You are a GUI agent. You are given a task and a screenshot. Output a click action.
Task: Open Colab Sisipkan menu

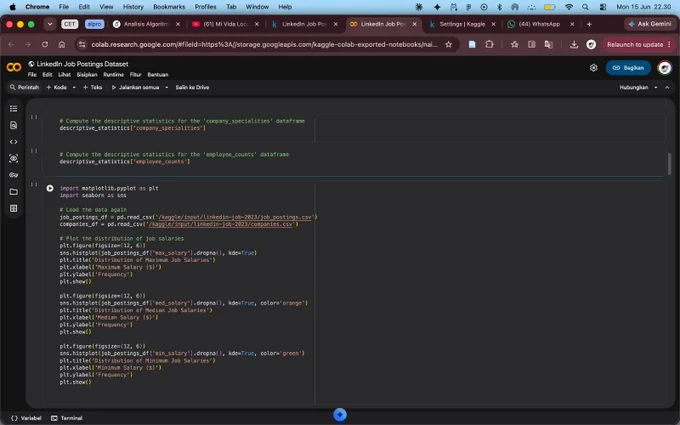[x=87, y=75]
